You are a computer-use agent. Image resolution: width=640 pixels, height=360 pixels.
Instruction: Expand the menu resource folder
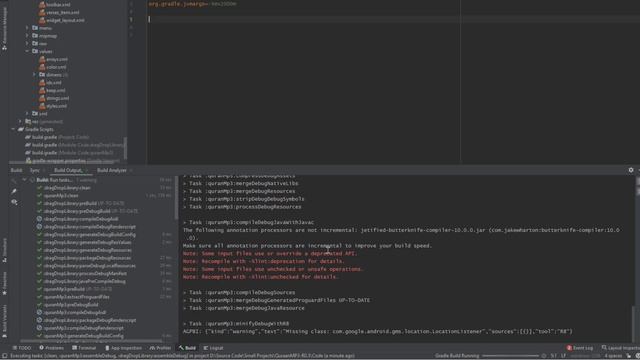coord(27,28)
